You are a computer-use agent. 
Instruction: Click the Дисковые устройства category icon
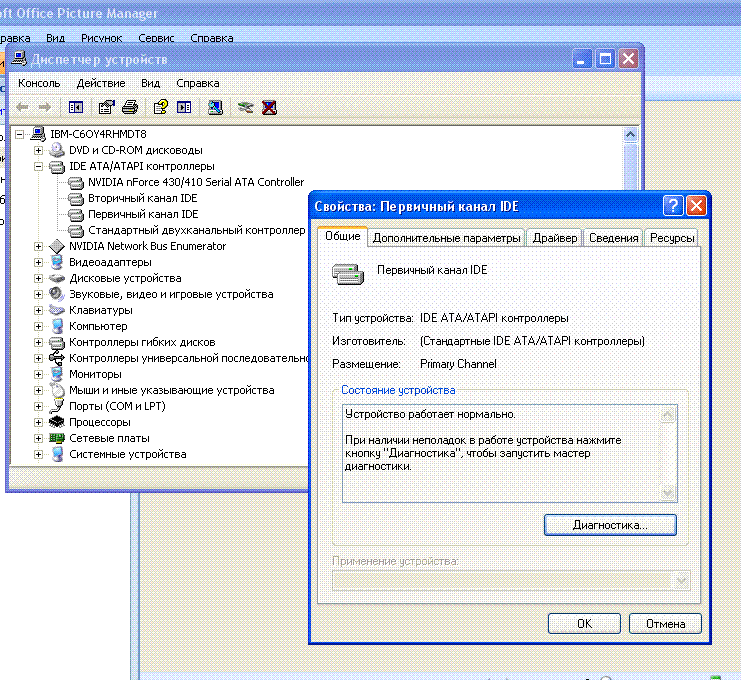point(57,278)
